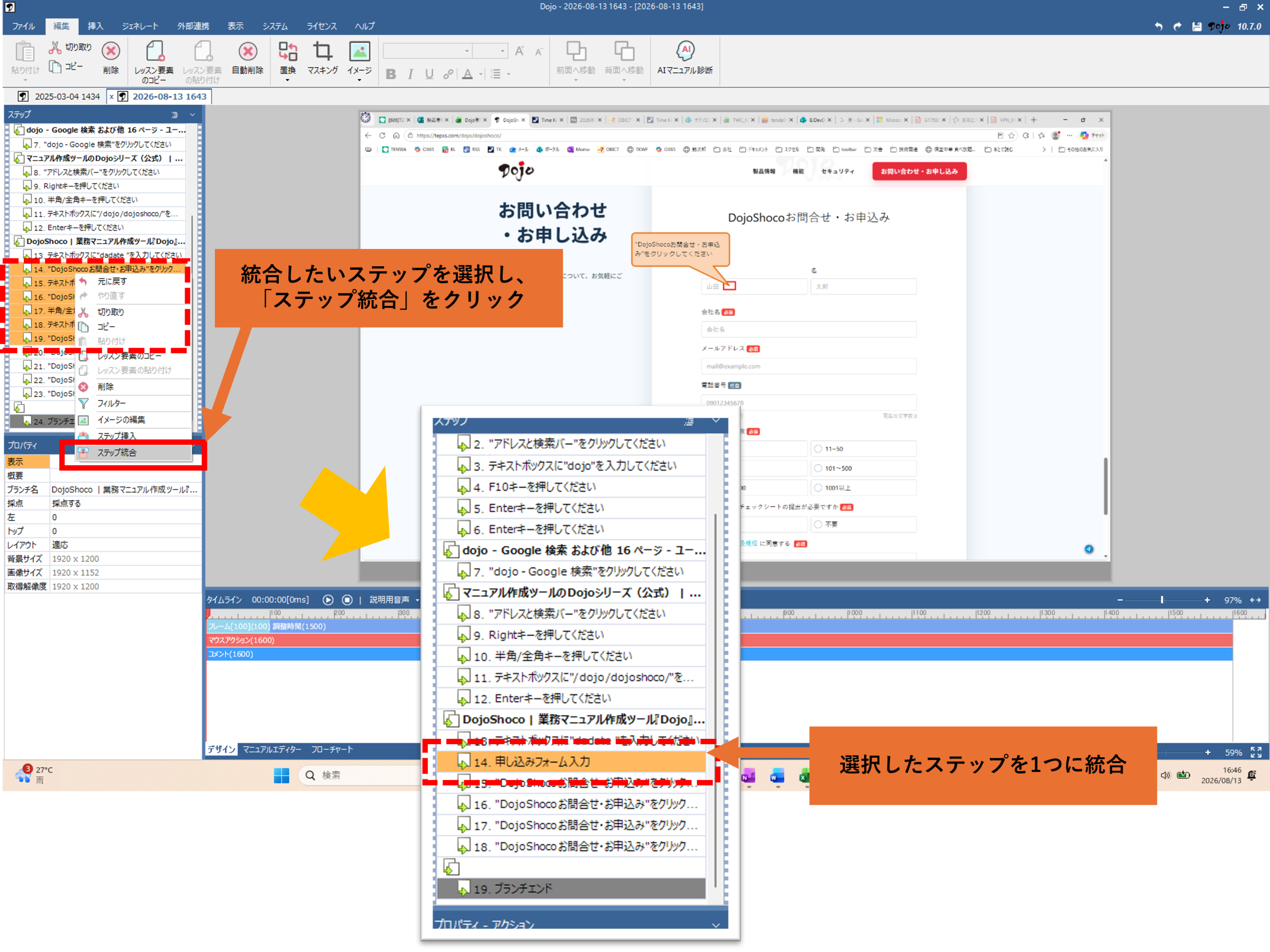The image size is (1270, 952).
Task: Click レッスン要素のコピー ribbon icon
Action: point(154,51)
